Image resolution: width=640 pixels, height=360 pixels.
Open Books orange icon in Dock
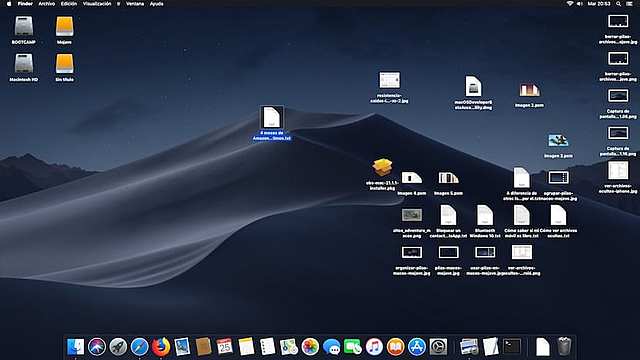pos(395,347)
